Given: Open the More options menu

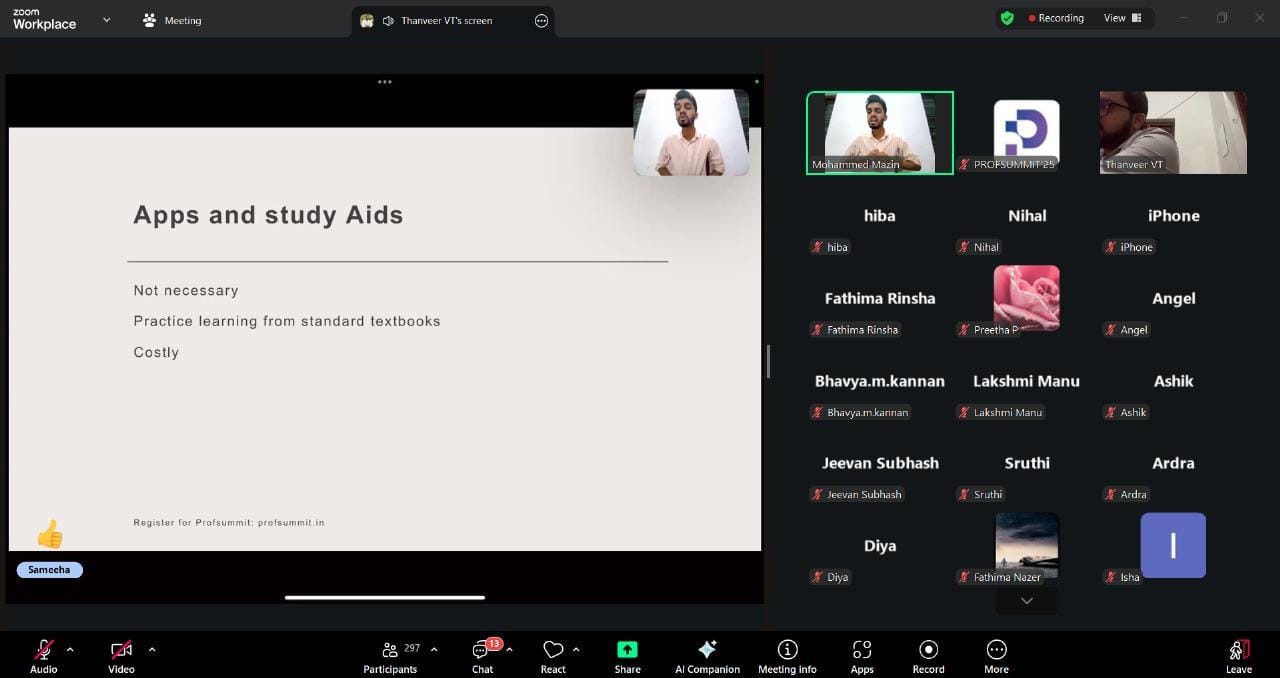Looking at the screenshot, I should coord(996,650).
